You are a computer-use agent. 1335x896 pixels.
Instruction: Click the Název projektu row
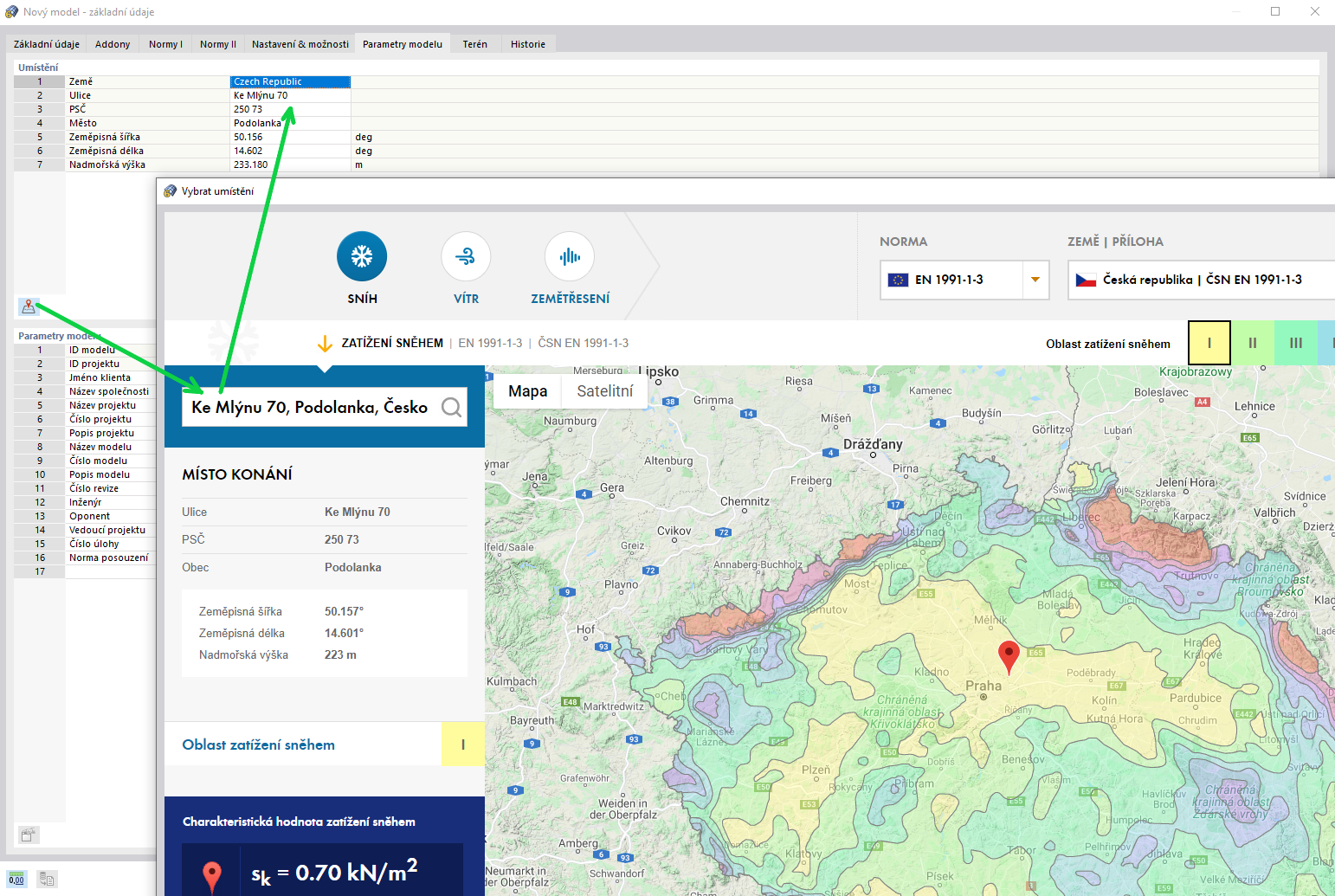85,405
